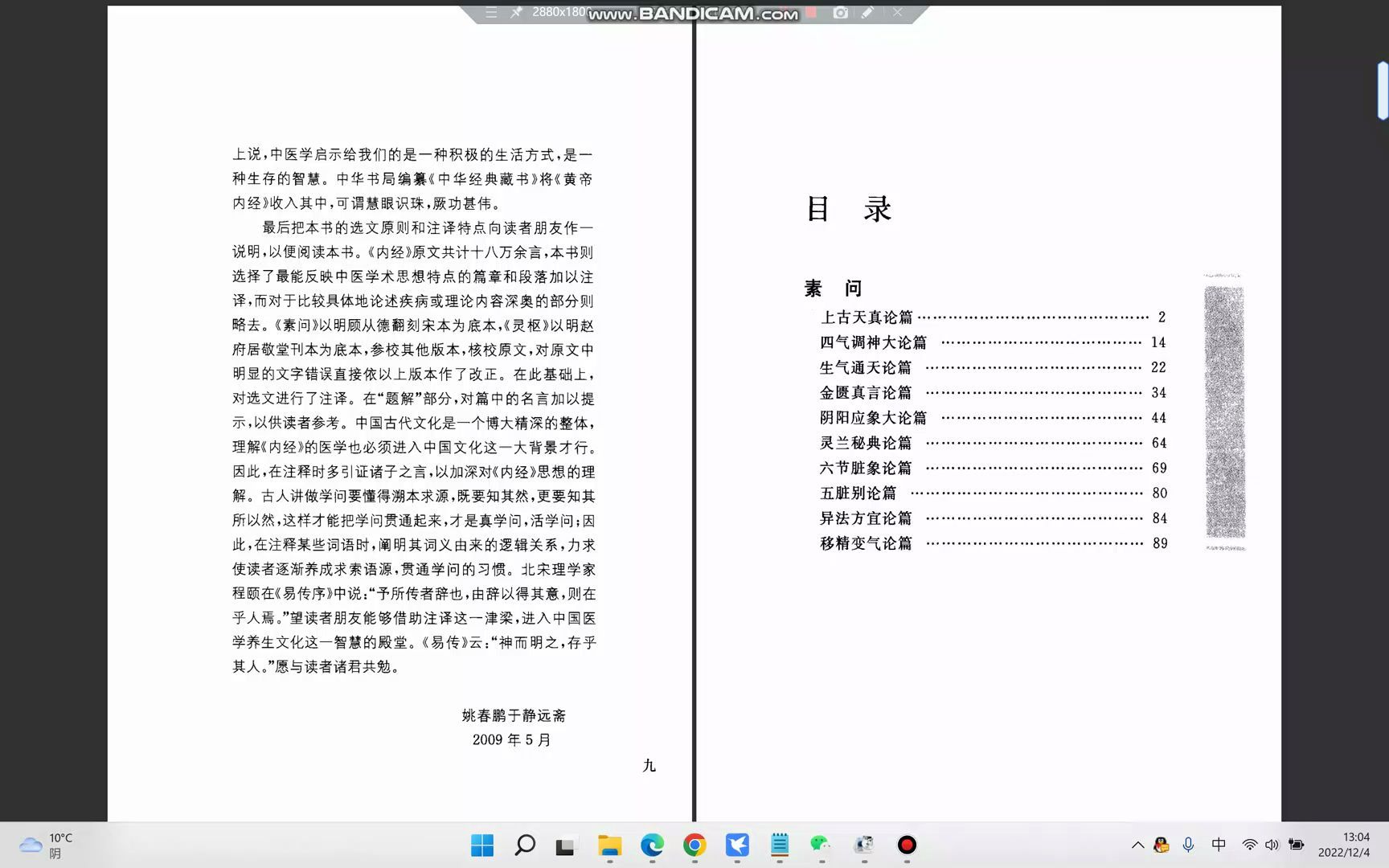
Task: Open the image viewer app on the taskbar
Action: click(x=864, y=845)
